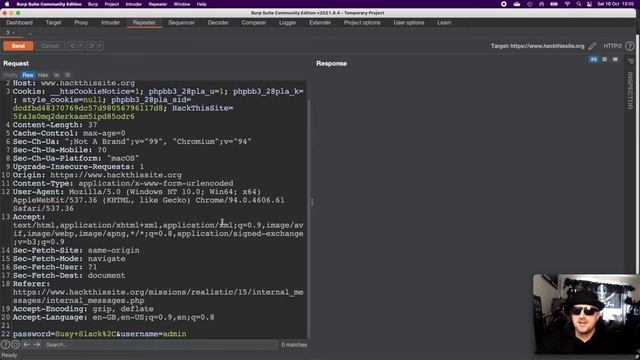Image resolution: width=640 pixels, height=360 pixels.
Task: Open Target tab
Action: (53, 23)
